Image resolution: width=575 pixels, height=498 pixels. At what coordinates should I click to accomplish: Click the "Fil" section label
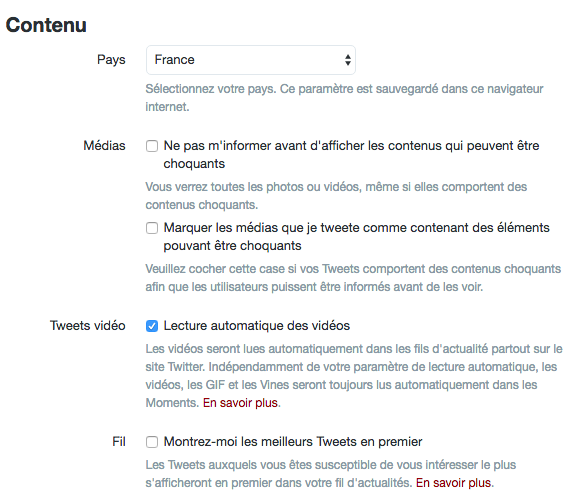point(119,442)
